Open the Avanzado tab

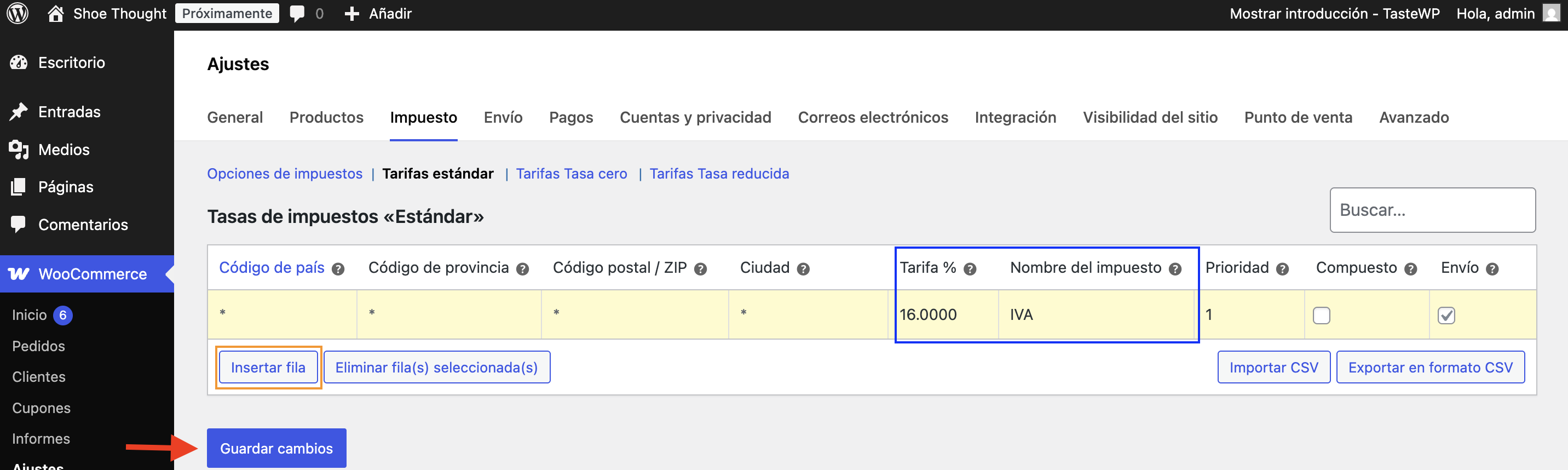coord(1414,117)
